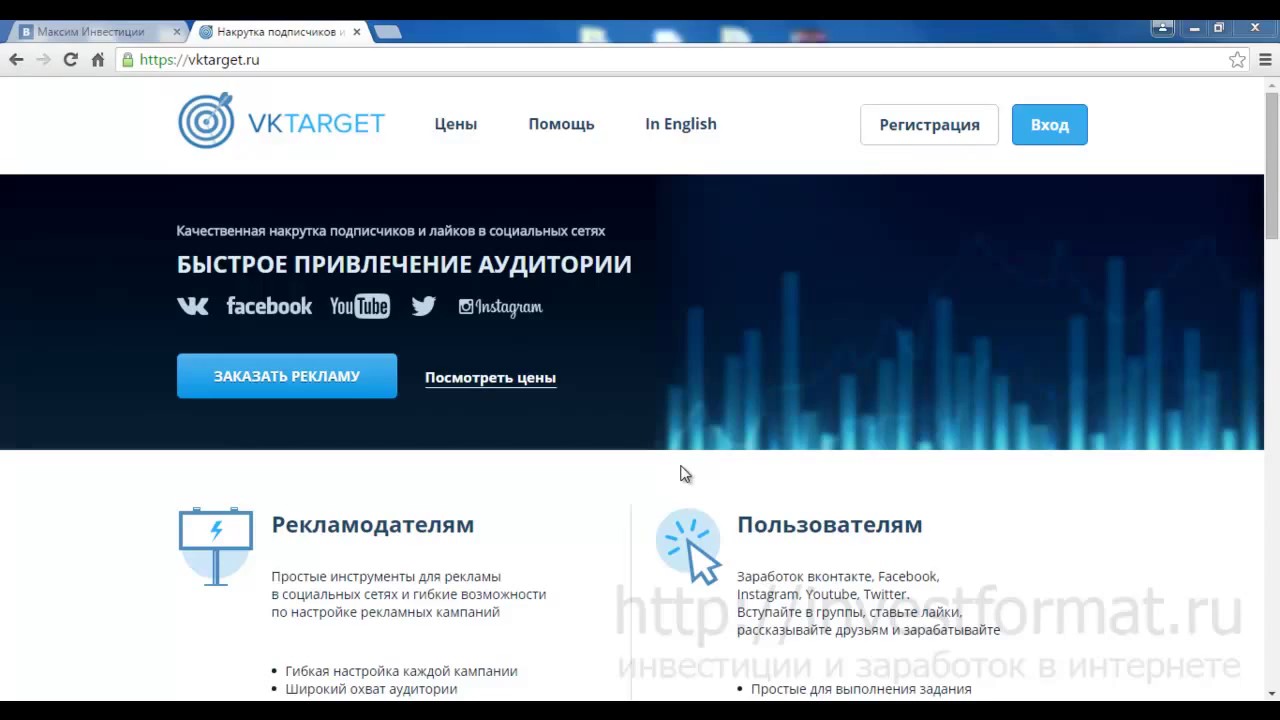Go back with browser back arrow
The width and height of the screenshot is (1280, 720).
(x=16, y=60)
